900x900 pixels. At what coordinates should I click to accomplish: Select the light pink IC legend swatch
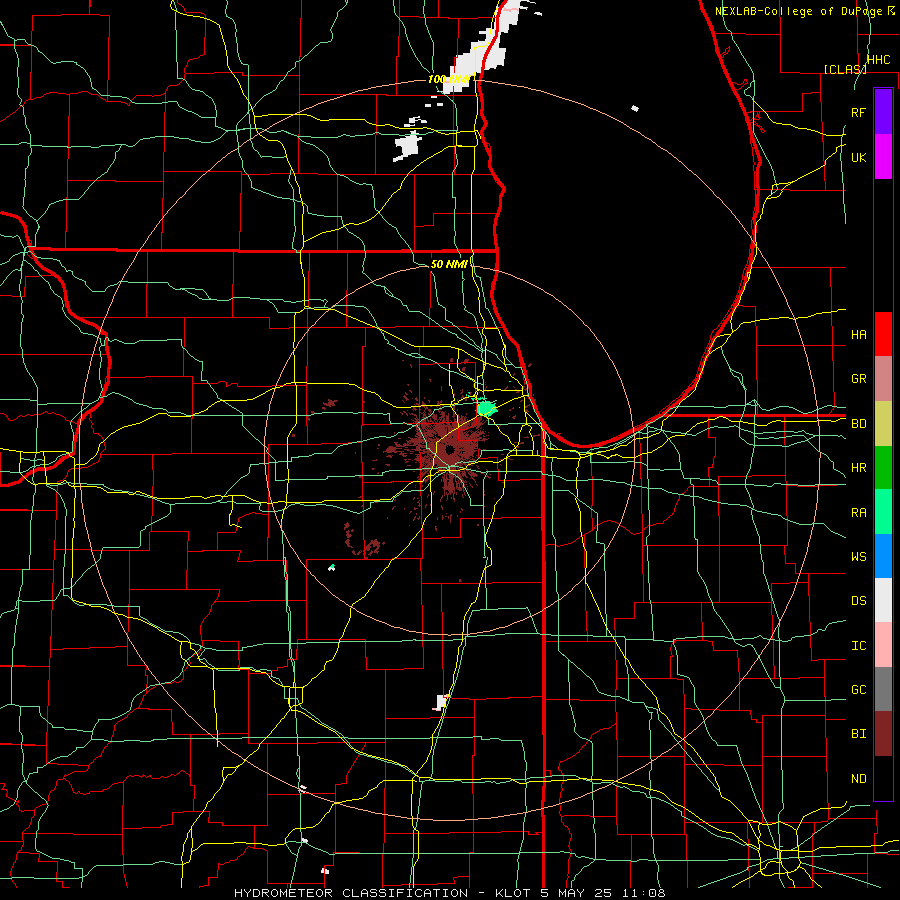[x=883, y=645]
